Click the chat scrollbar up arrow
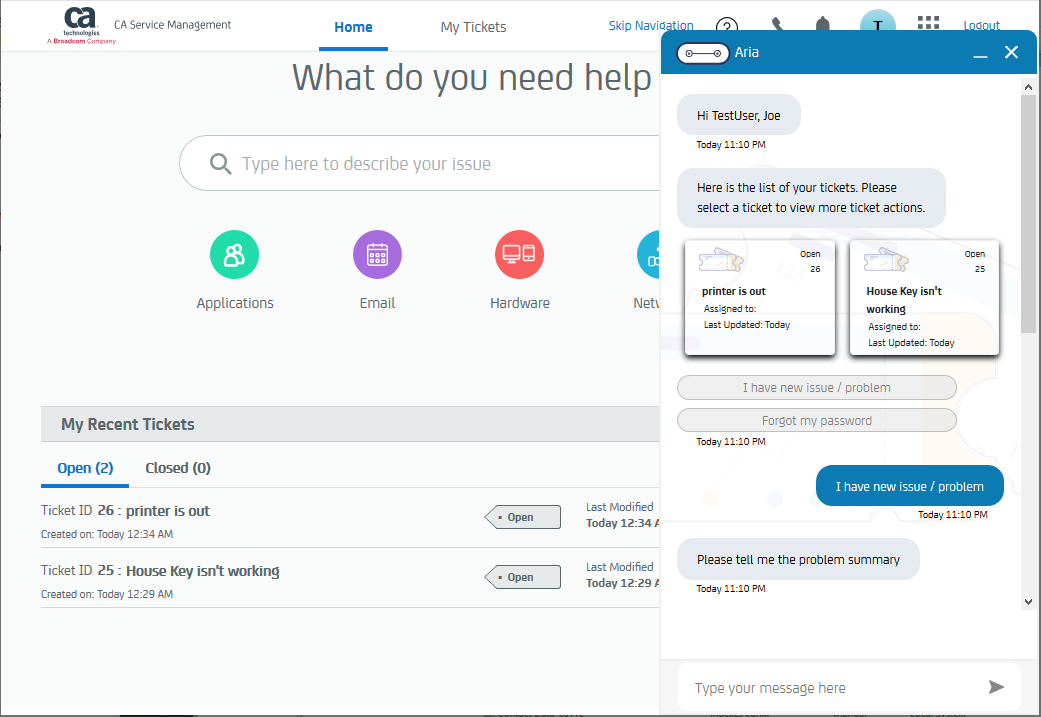Image resolution: width=1041 pixels, height=717 pixels. pos(1028,87)
